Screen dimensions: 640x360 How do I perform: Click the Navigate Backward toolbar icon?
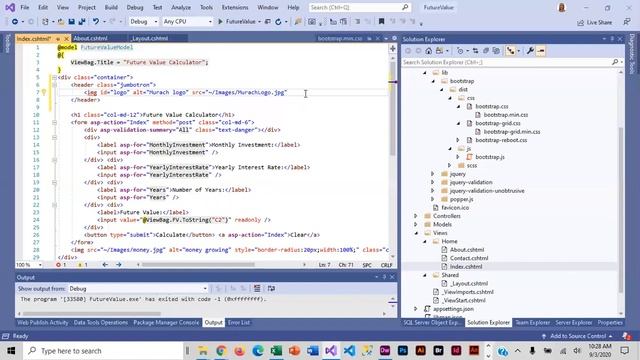15,22
